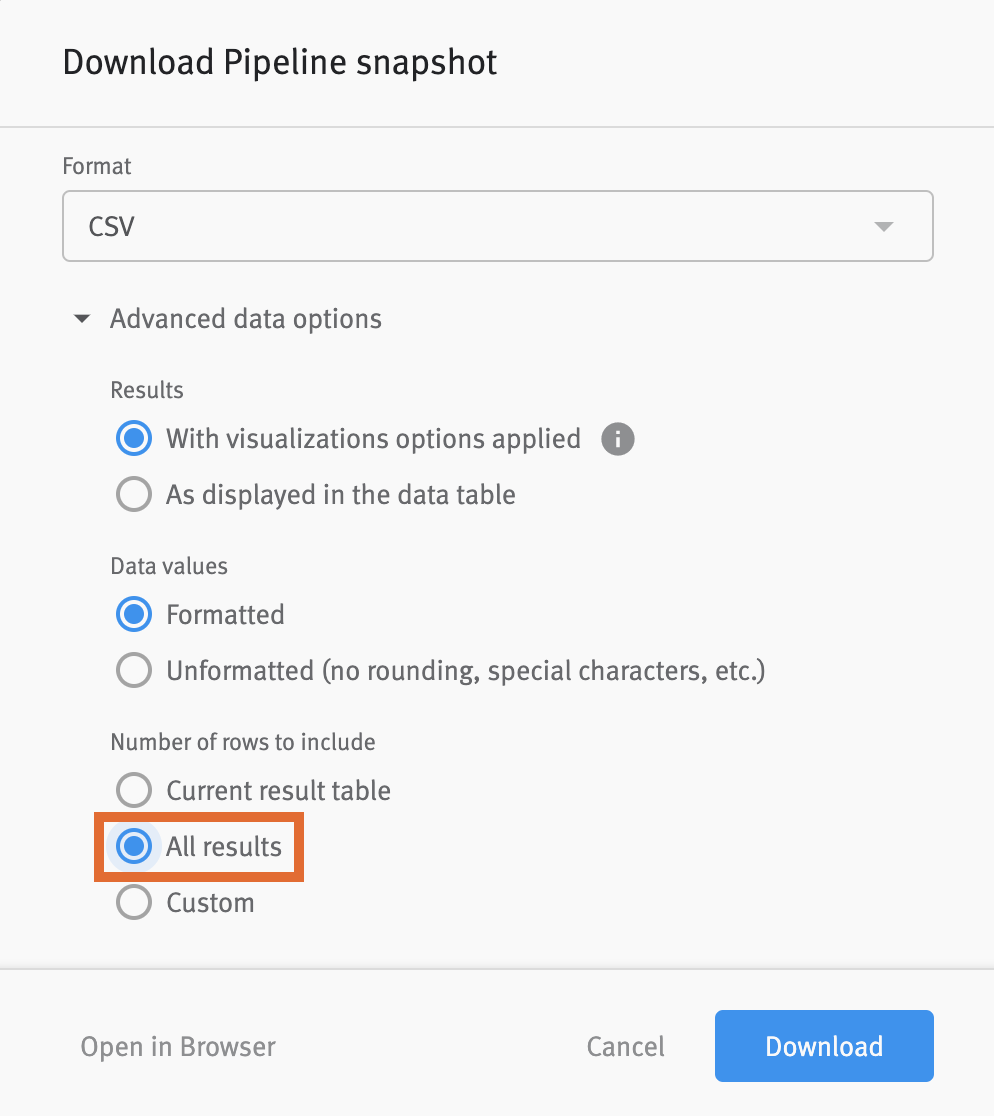This screenshot has height=1116, width=994.
Task: Click the dropdown chevron in the Format field
Action: tap(883, 226)
